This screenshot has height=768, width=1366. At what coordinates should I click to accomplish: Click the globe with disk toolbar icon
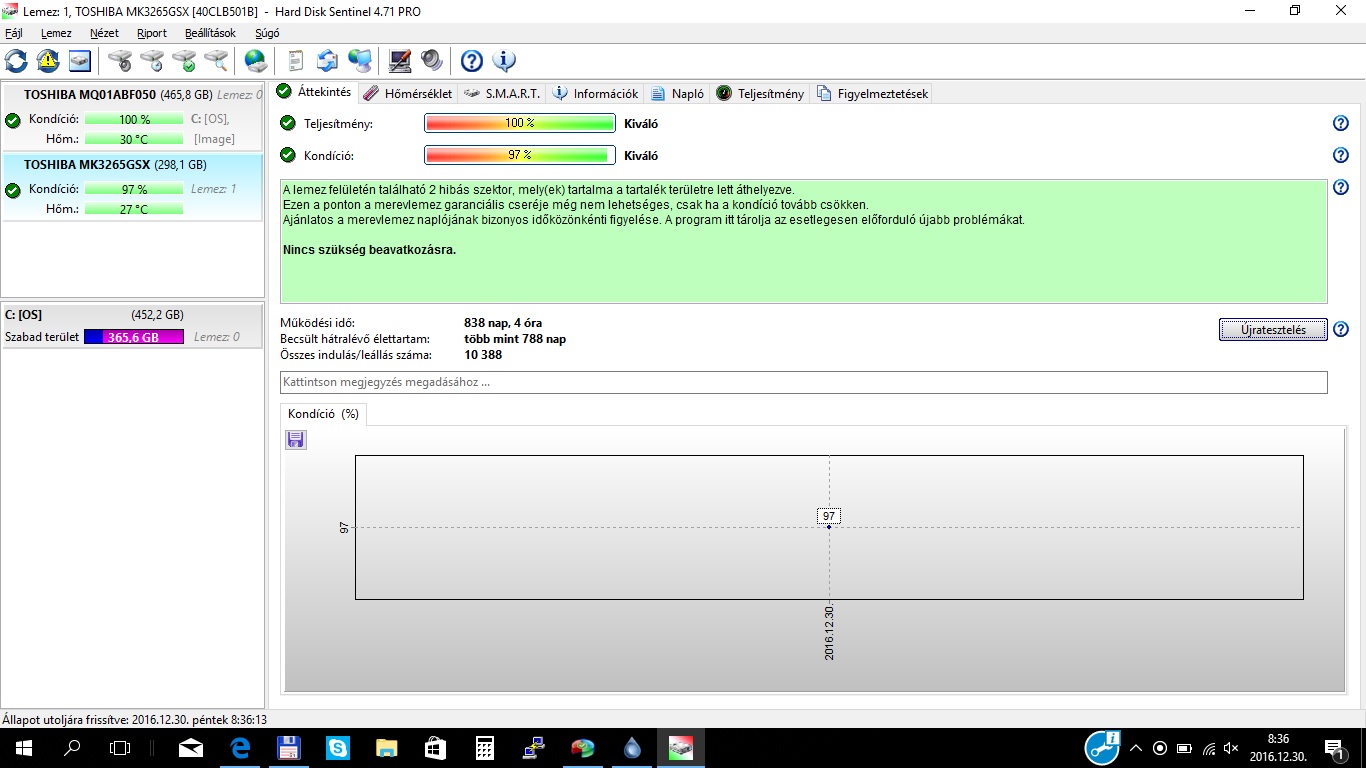tap(256, 61)
